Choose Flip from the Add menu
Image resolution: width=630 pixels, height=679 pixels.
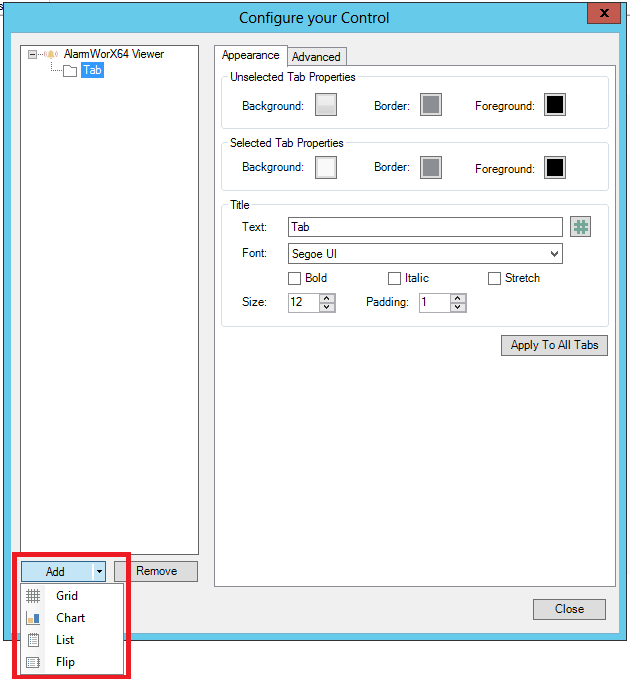pyautogui.click(x=72, y=662)
